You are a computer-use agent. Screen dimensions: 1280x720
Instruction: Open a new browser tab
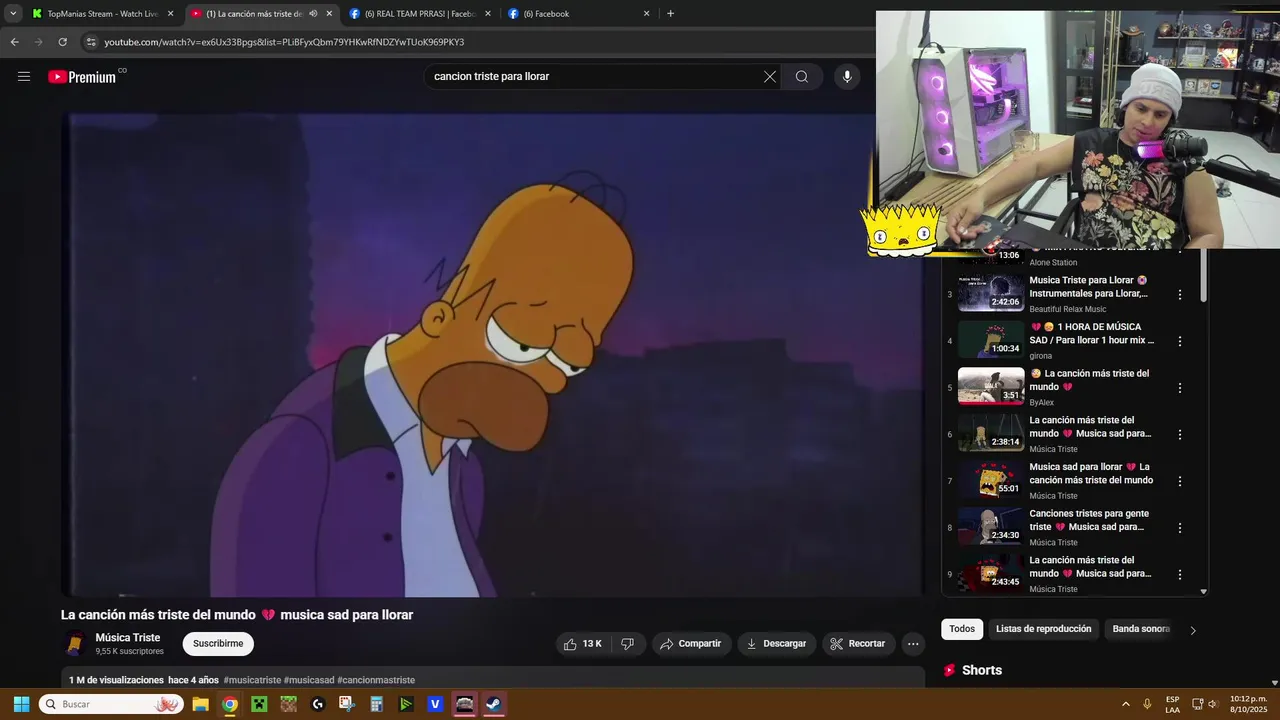click(x=670, y=14)
